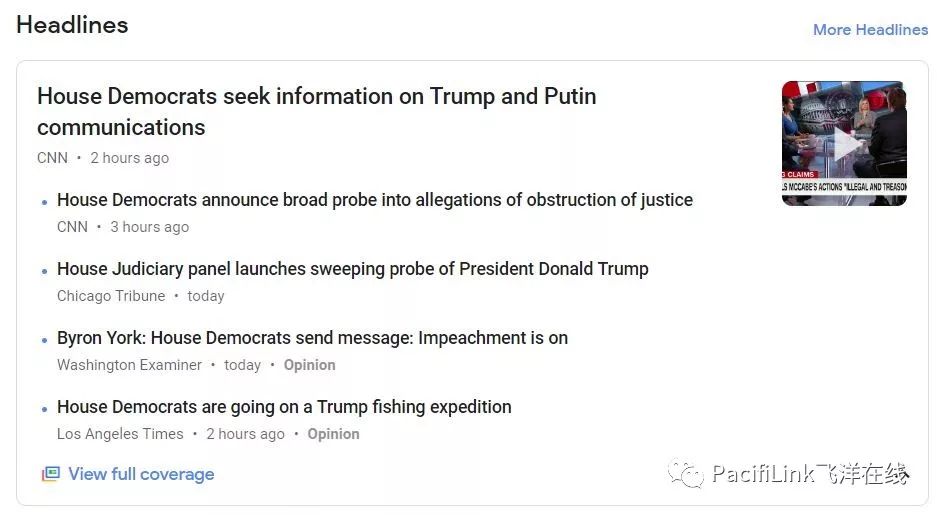Click Los Angeles Times source label

point(120,434)
